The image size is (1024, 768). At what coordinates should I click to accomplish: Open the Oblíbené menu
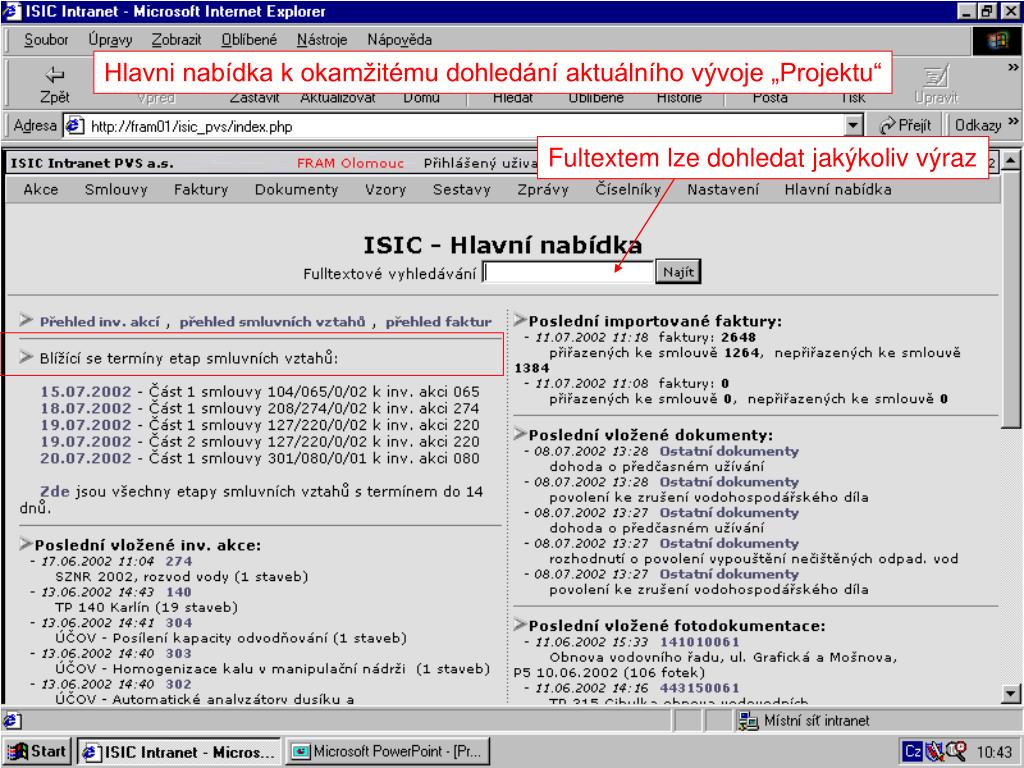click(x=249, y=40)
